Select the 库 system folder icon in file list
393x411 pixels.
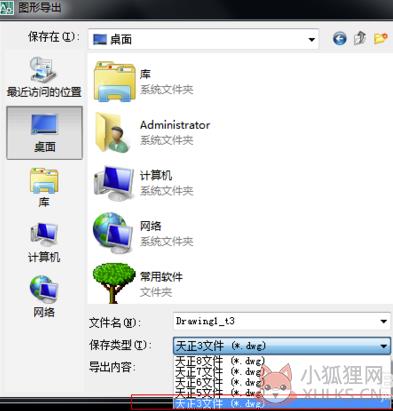[114, 81]
